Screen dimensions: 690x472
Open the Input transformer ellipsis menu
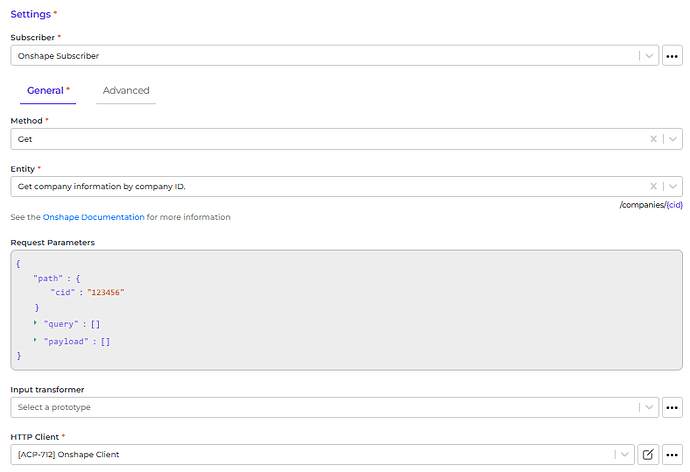click(672, 407)
